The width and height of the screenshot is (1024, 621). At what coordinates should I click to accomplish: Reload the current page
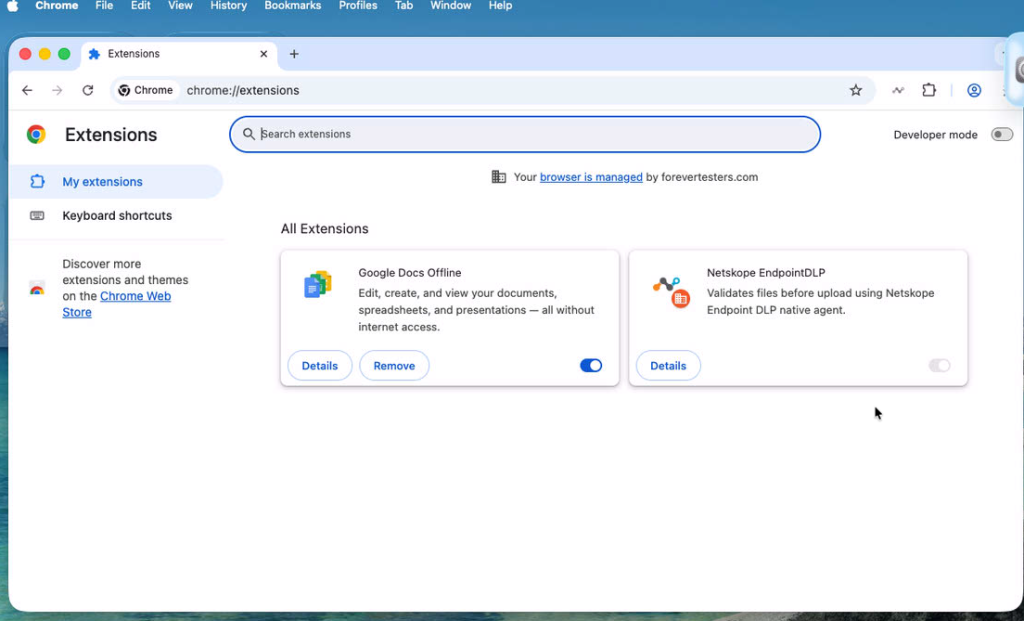tap(88, 90)
